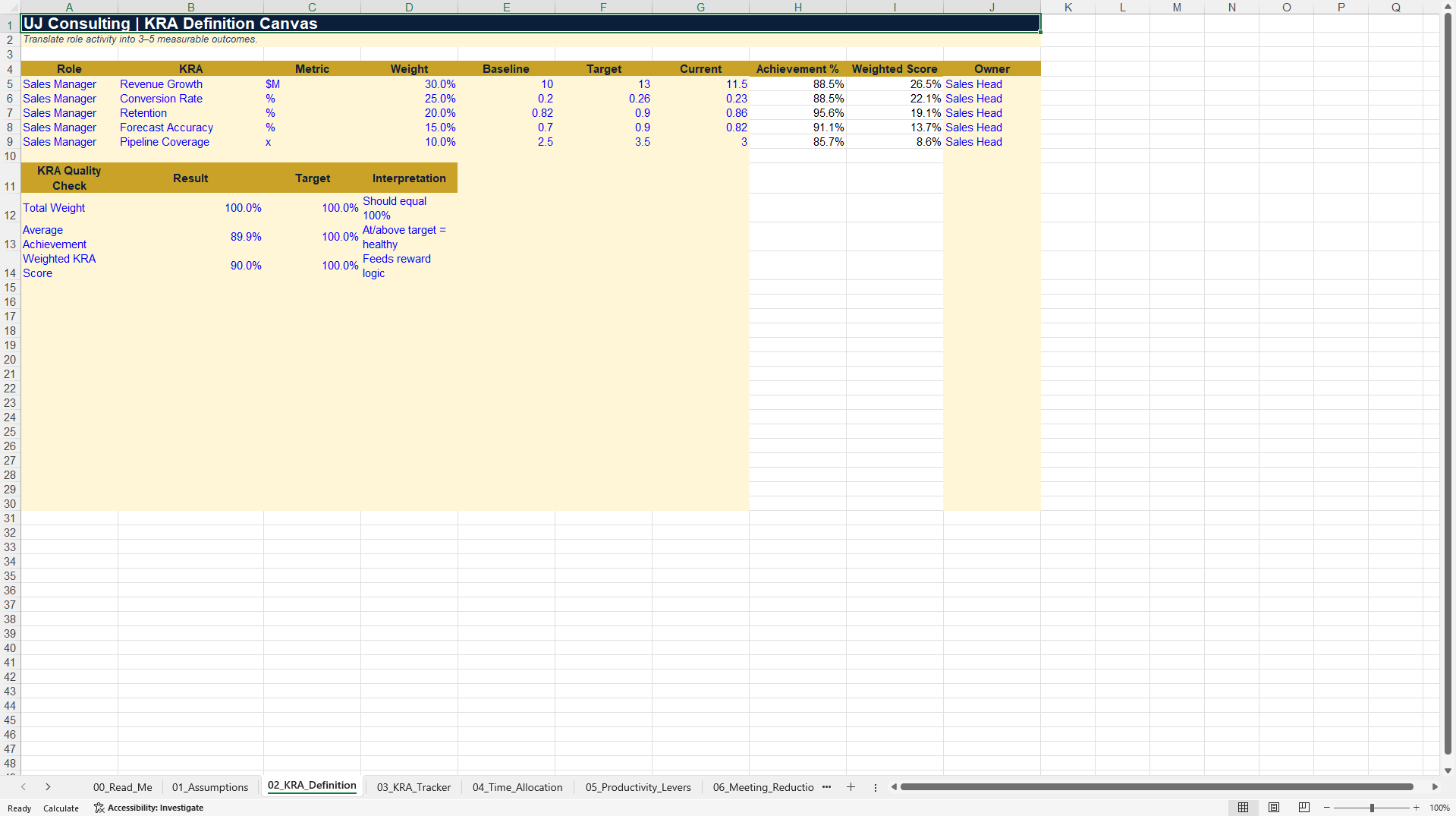Select the 'Revenue Growth' cell
1456x816 pixels.
tap(190, 84)
